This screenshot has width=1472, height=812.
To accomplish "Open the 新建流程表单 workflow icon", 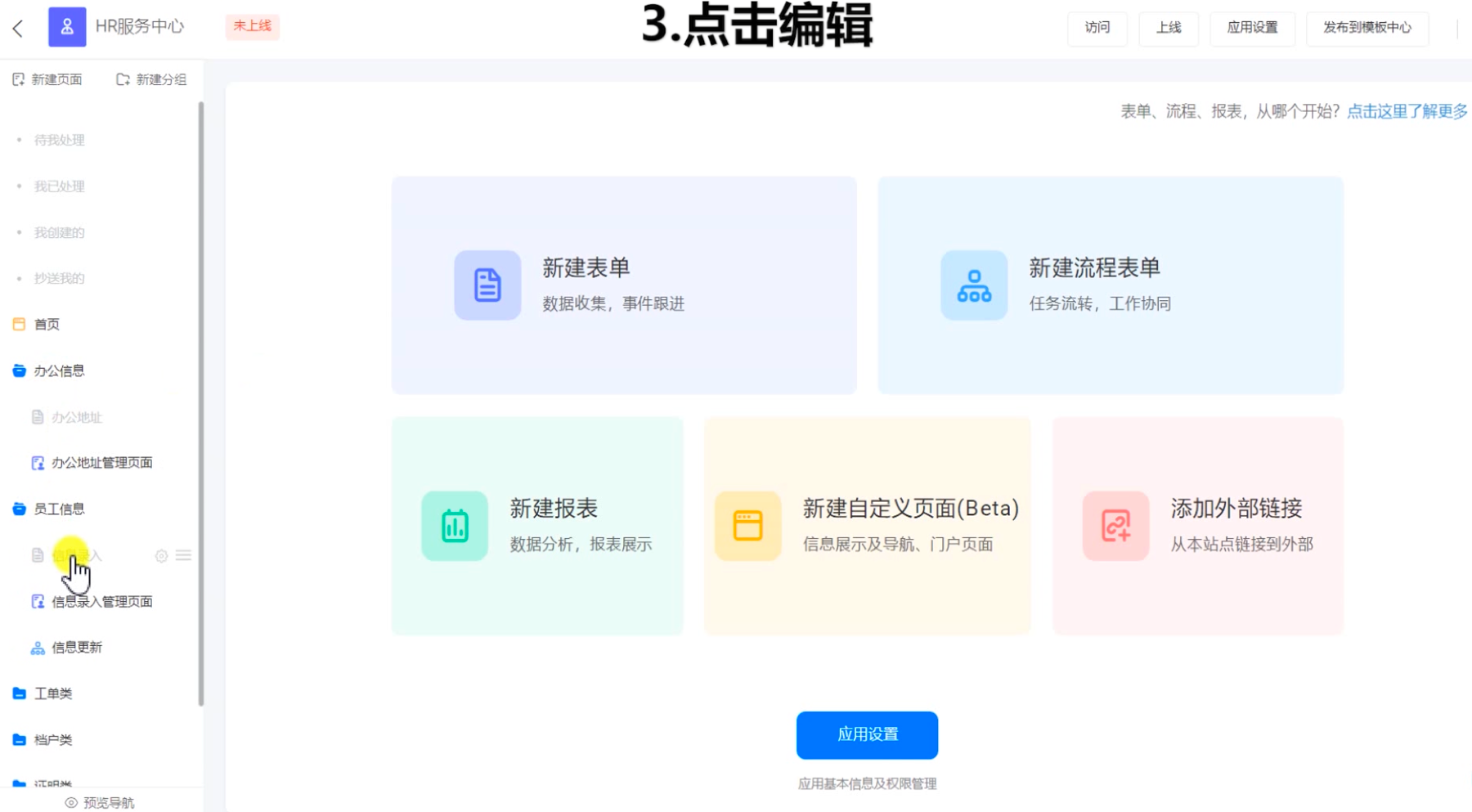I will pyautogui.click(x=974, y=285).
